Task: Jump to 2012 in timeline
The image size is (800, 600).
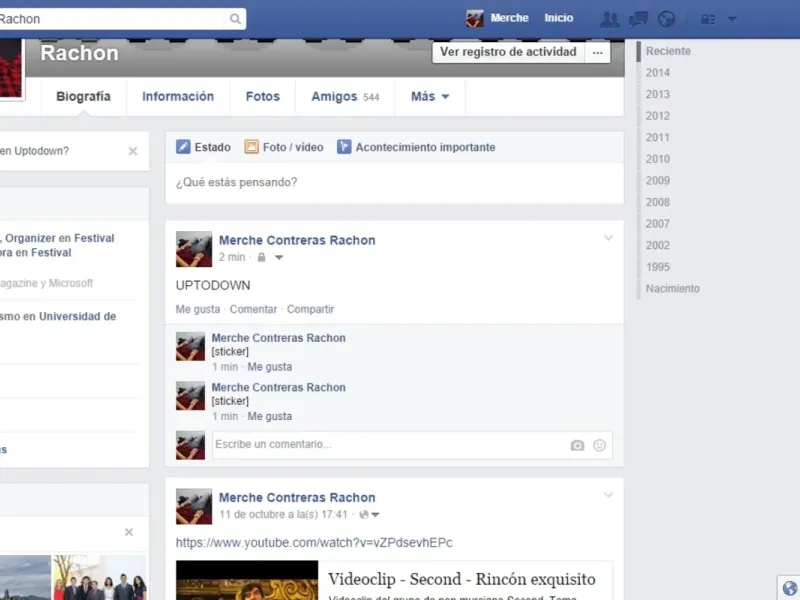Action: pos(657,116)
